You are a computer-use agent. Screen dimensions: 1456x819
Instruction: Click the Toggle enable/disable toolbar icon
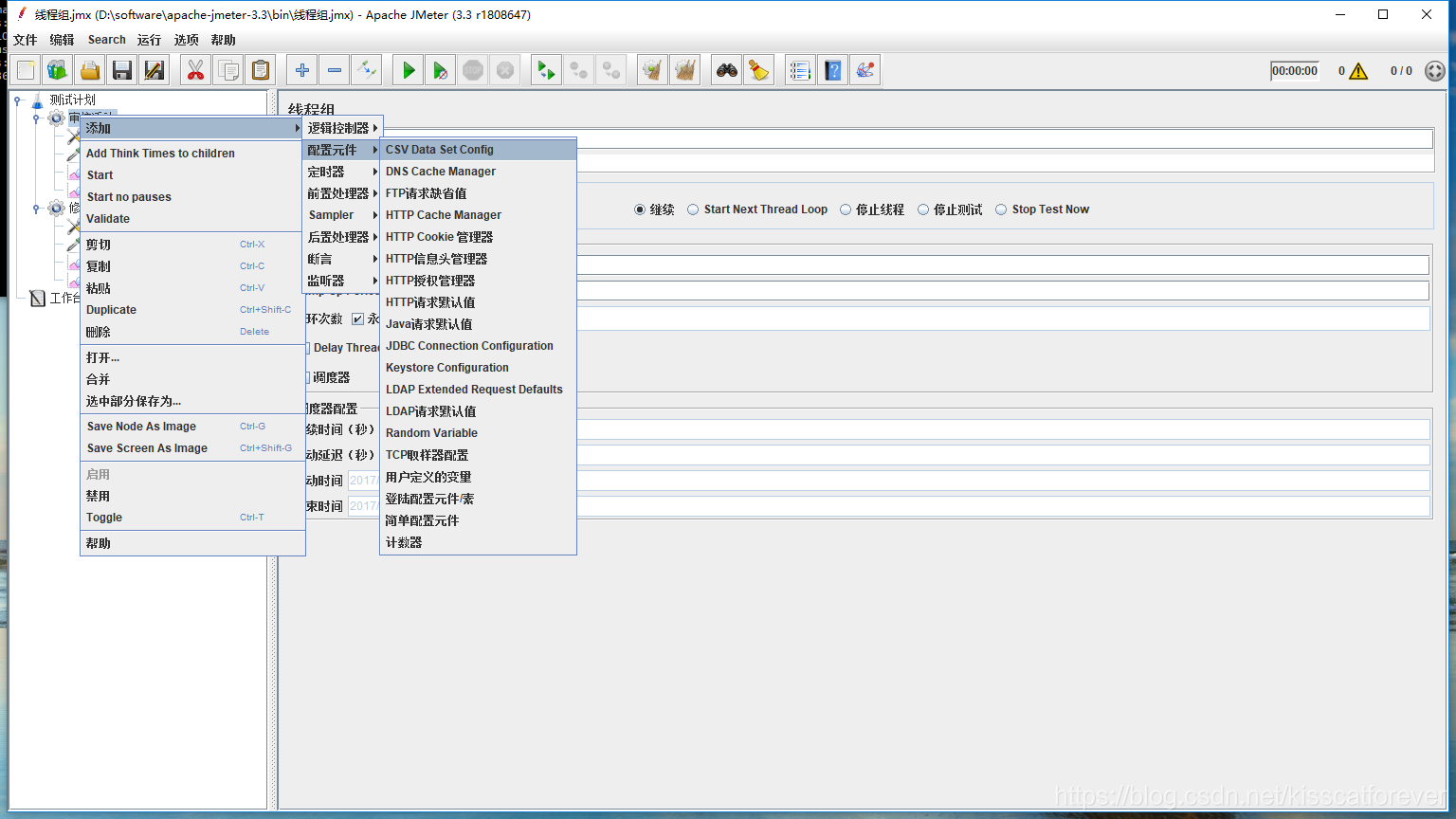click(367, 70)
